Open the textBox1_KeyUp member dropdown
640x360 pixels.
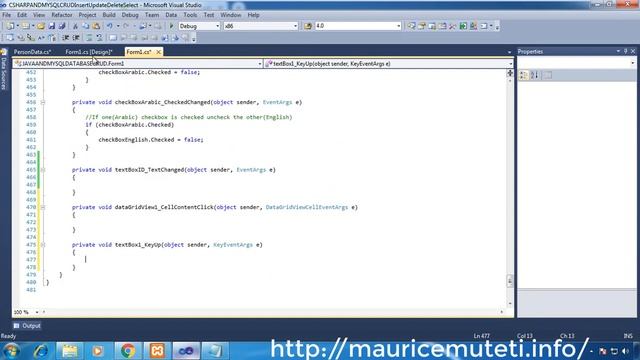point(511,64)
